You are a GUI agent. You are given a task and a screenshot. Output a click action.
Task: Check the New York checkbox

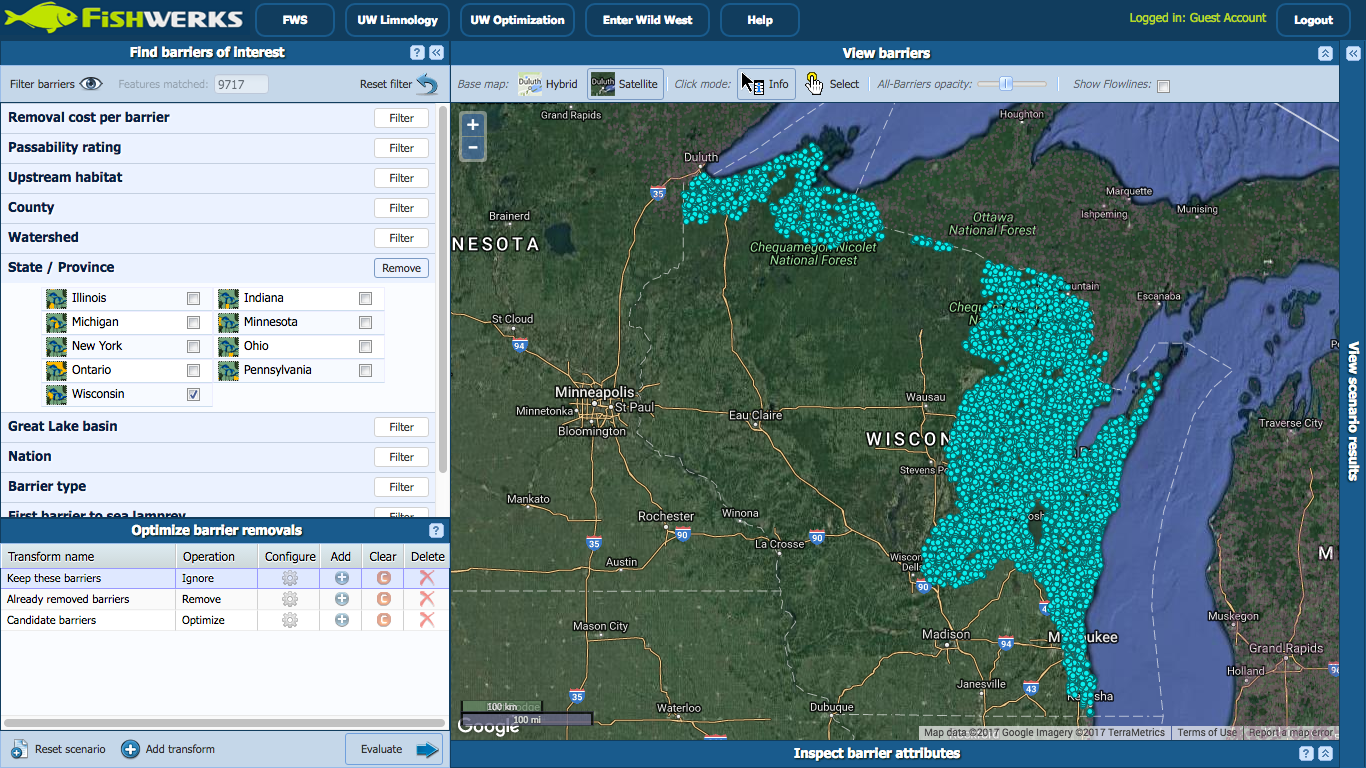pyautogui.click(x=193, y=346)
